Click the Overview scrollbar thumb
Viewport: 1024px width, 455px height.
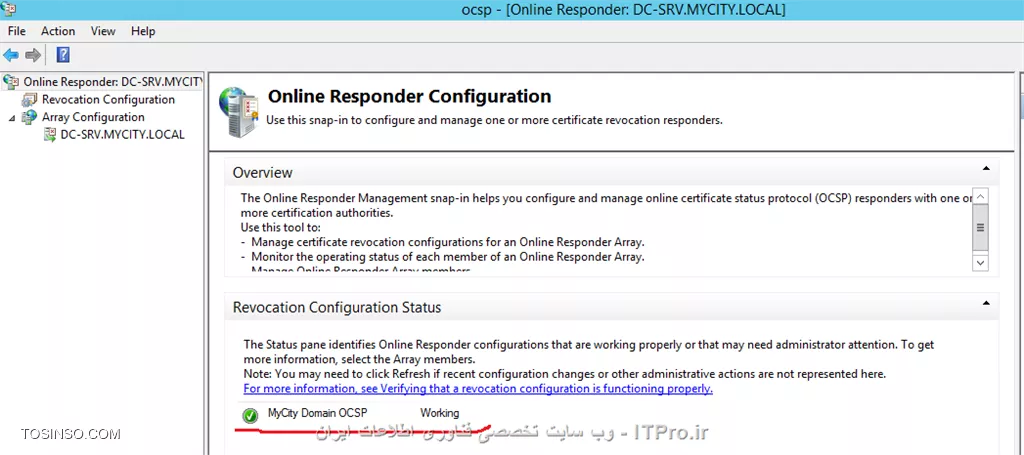980,227
